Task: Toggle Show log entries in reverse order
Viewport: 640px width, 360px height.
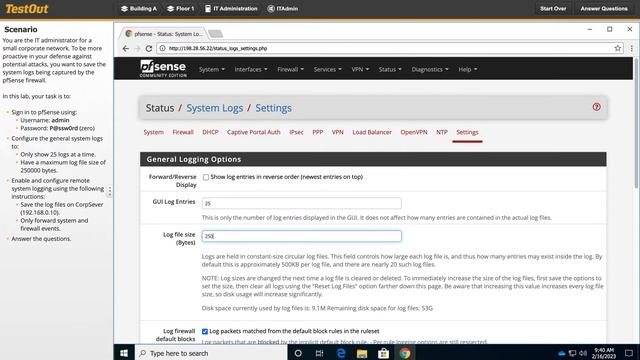Action: 206,177
